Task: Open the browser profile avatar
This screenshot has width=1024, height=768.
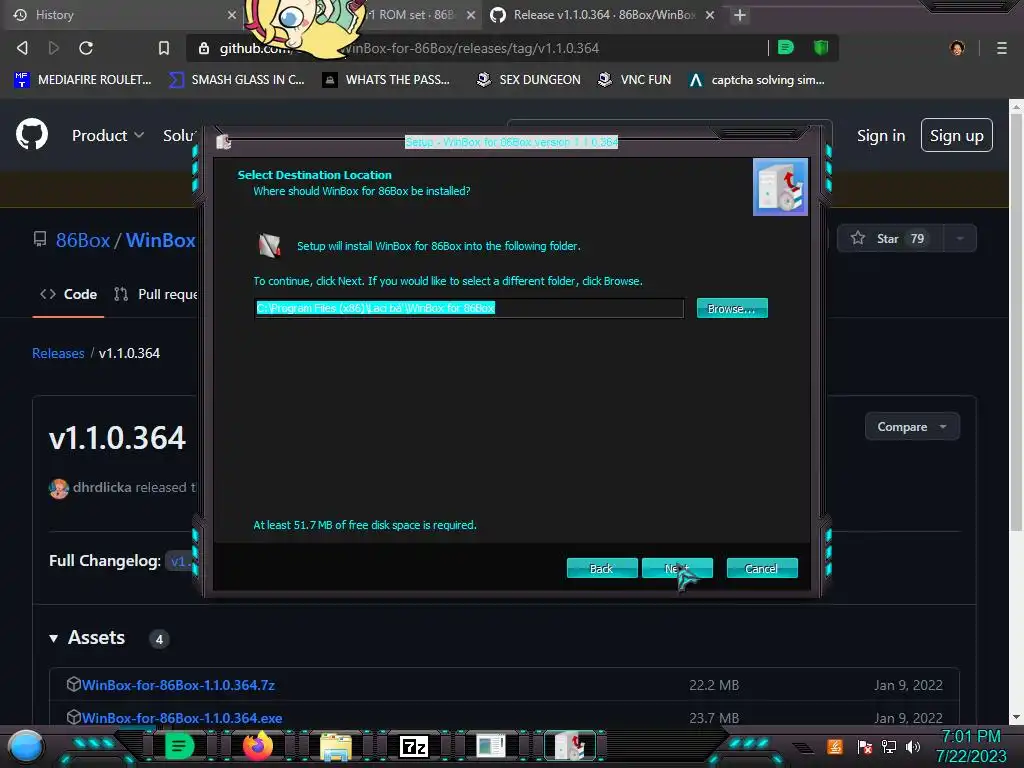Action: [x=957, y=48]
